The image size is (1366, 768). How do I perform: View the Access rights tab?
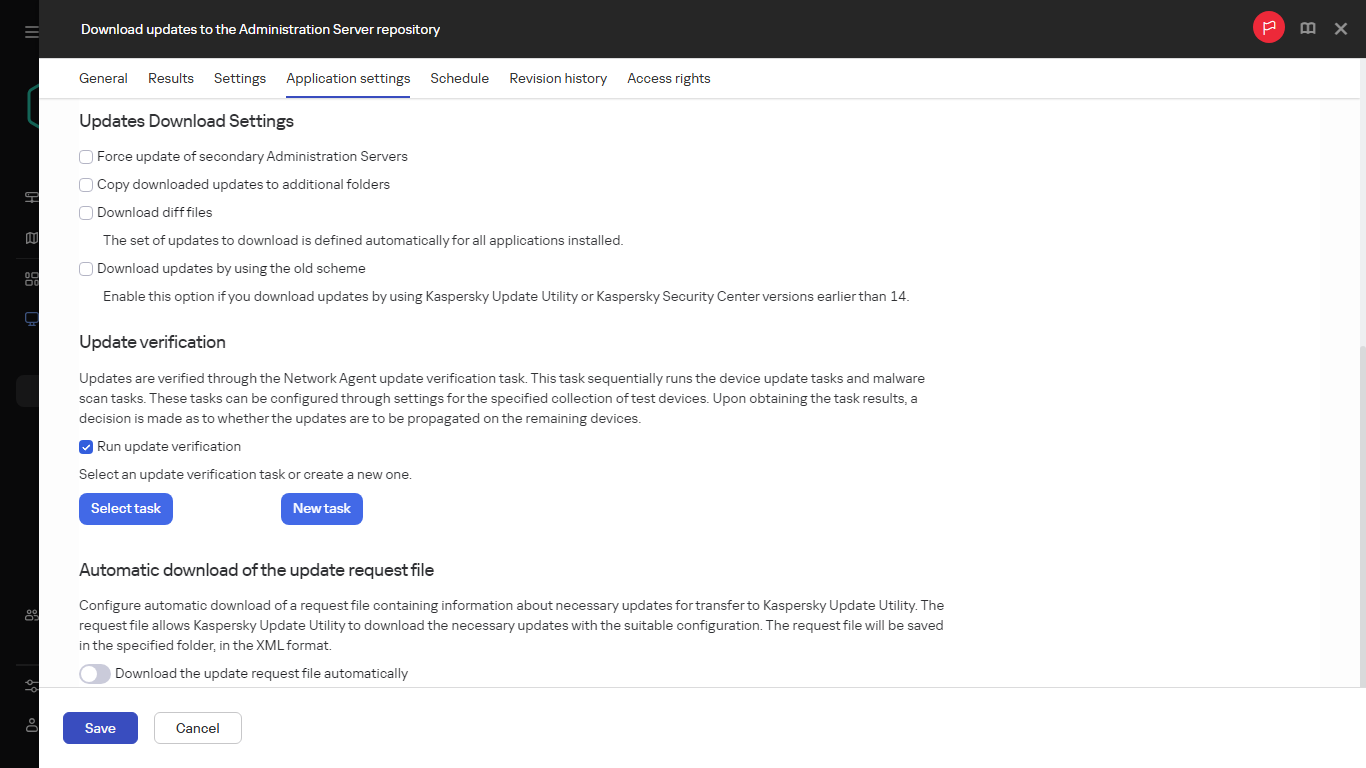[x=668, y=78]
